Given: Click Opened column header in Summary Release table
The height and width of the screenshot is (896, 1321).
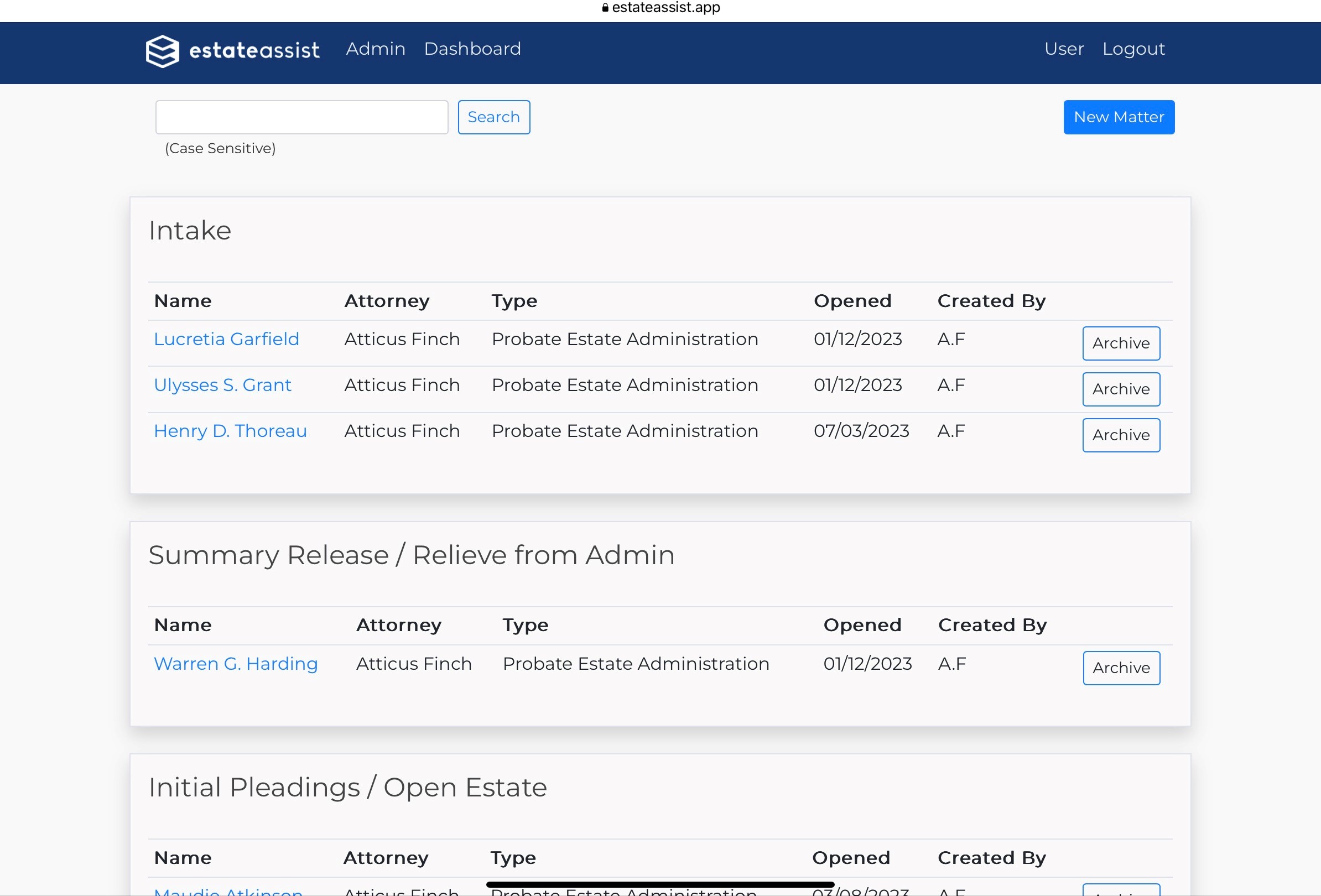Looking at the screenshot, I should pyautogui.click(x=862, y=626).
